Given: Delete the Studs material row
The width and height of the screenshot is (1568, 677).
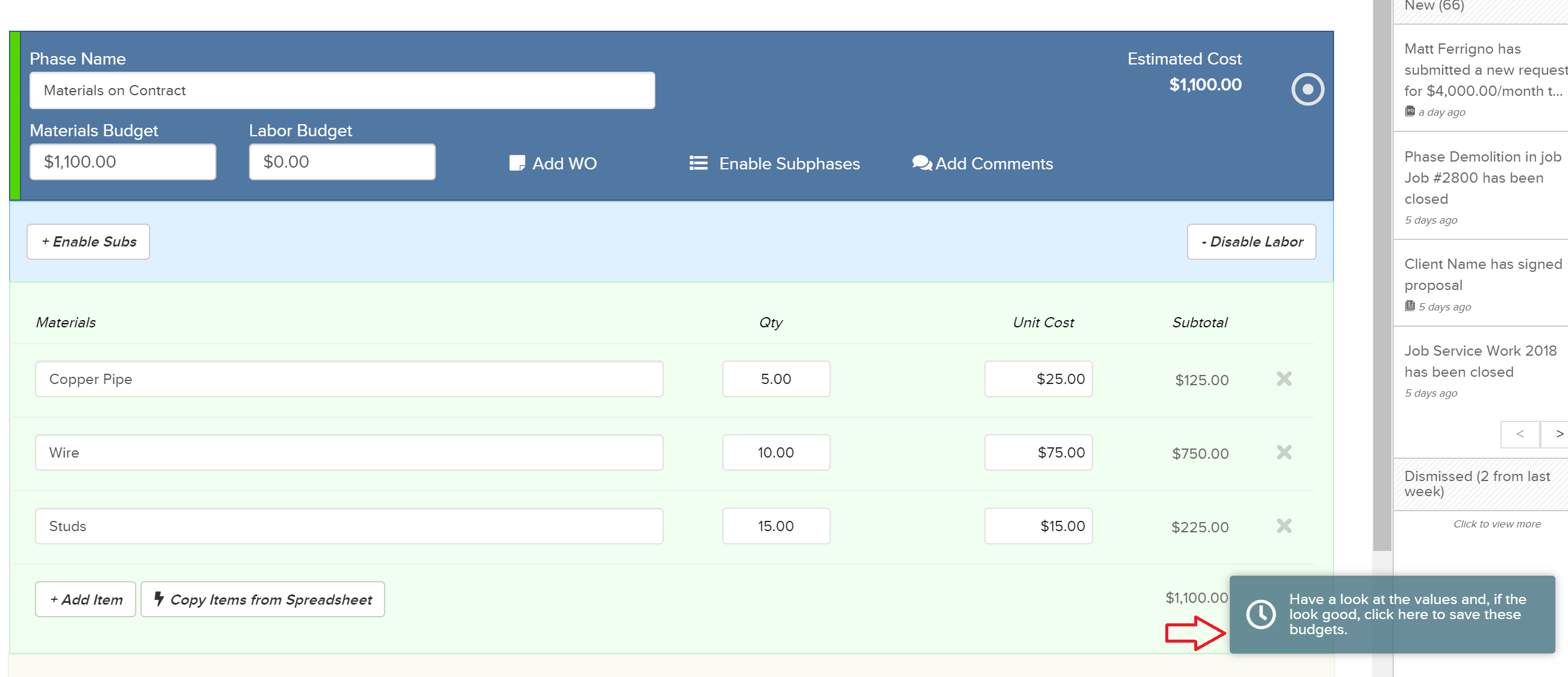Looking at the screenshot, I should [x=1283, y=526].
